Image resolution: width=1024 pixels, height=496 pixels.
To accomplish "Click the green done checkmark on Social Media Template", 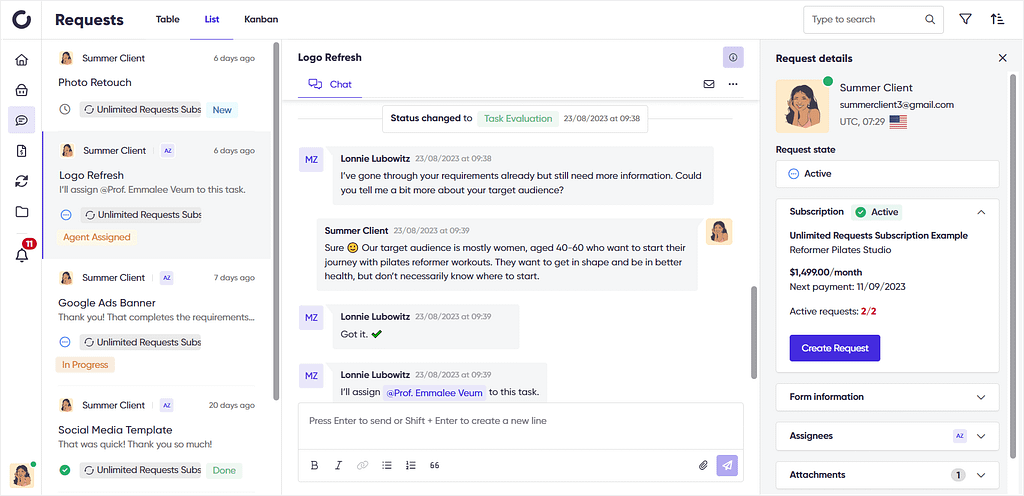I will tap(65, 470).
